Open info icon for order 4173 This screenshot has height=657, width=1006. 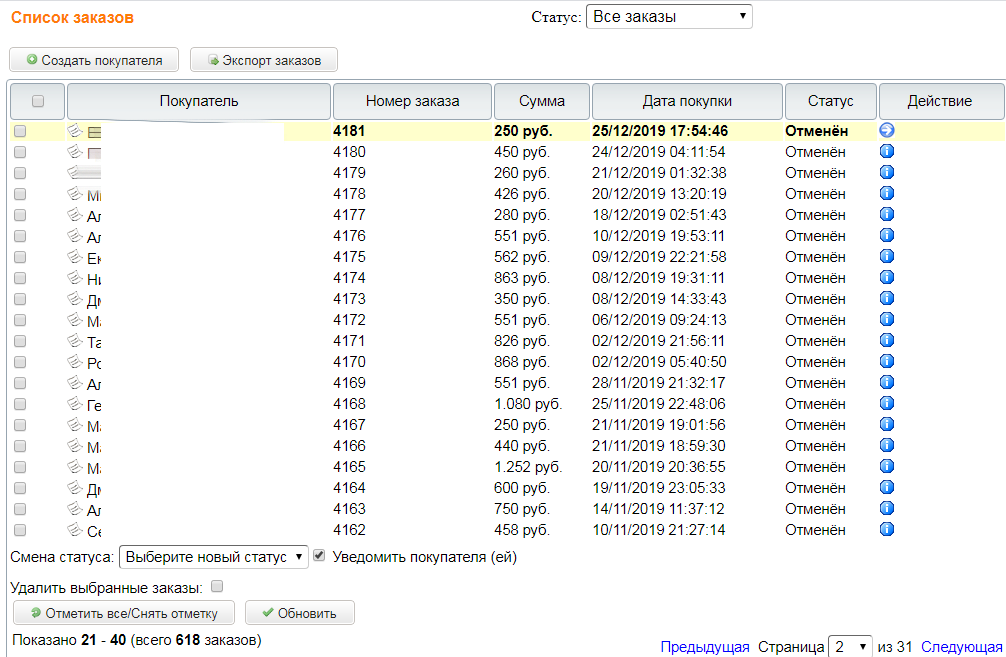pyautogui.click(x=887, y=298)
